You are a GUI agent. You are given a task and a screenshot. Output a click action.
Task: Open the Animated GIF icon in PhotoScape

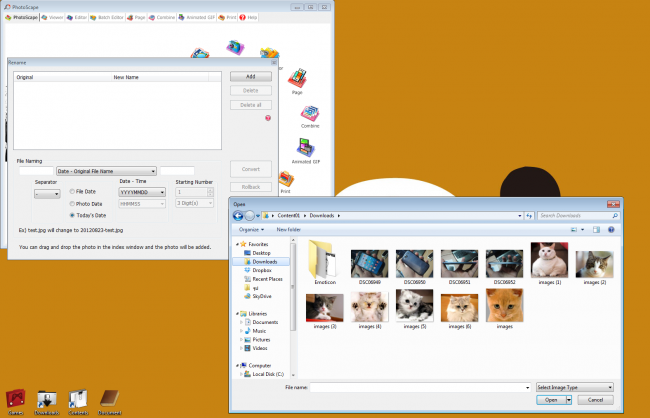click(x=306, y=148)
